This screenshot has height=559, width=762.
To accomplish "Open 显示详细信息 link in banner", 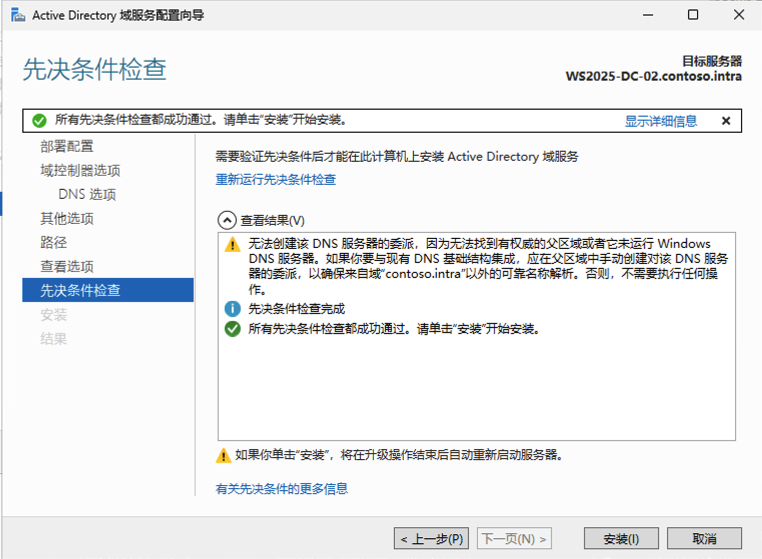I will click(660, 121).
